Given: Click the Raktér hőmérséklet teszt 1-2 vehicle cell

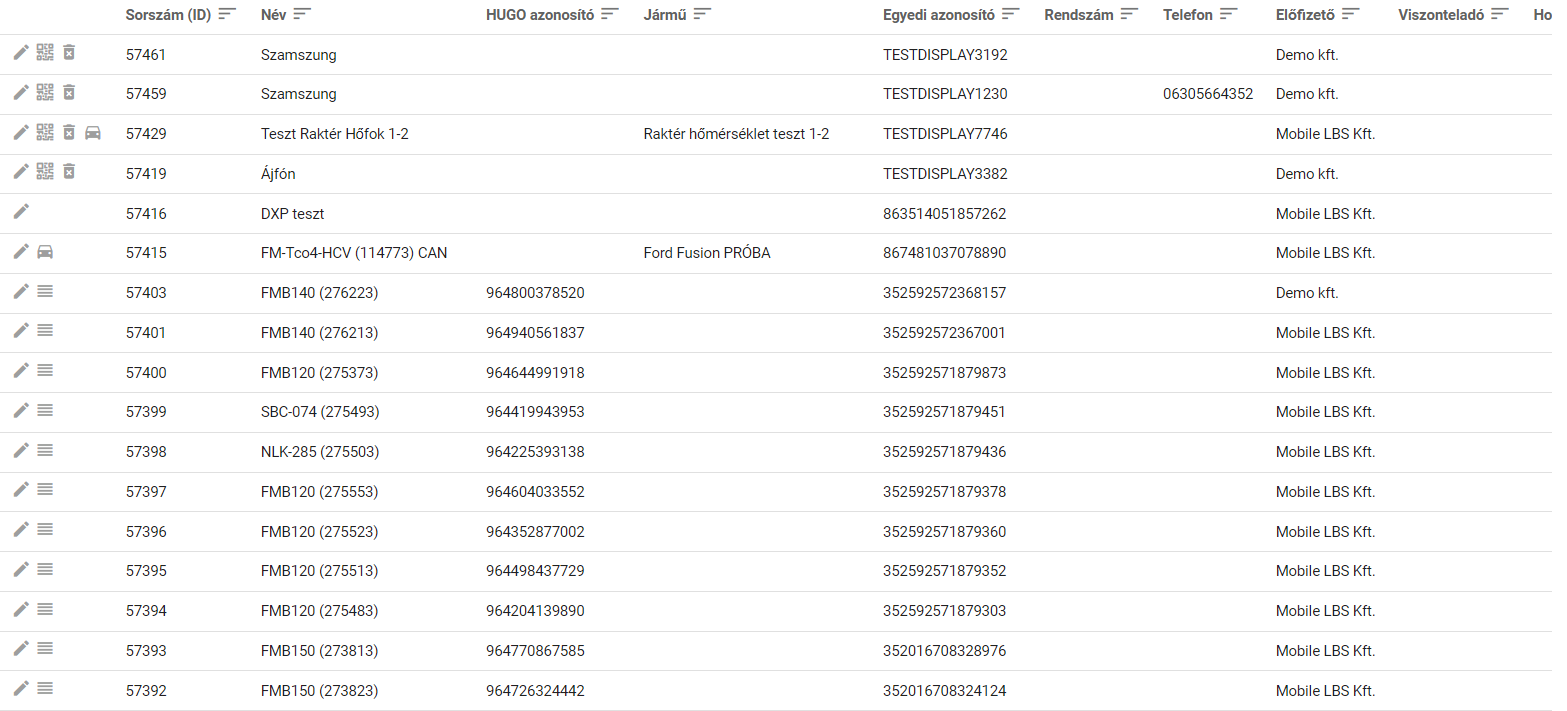Looking at the screenshot, I should click(x=736, y=134).
